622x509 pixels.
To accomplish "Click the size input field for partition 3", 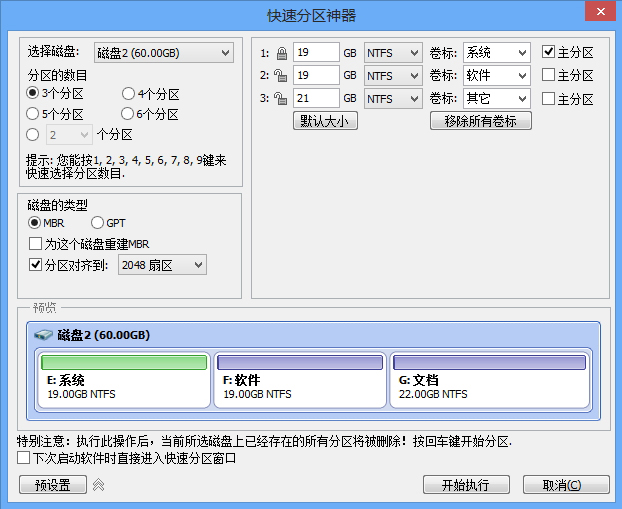I will point(316,98).
